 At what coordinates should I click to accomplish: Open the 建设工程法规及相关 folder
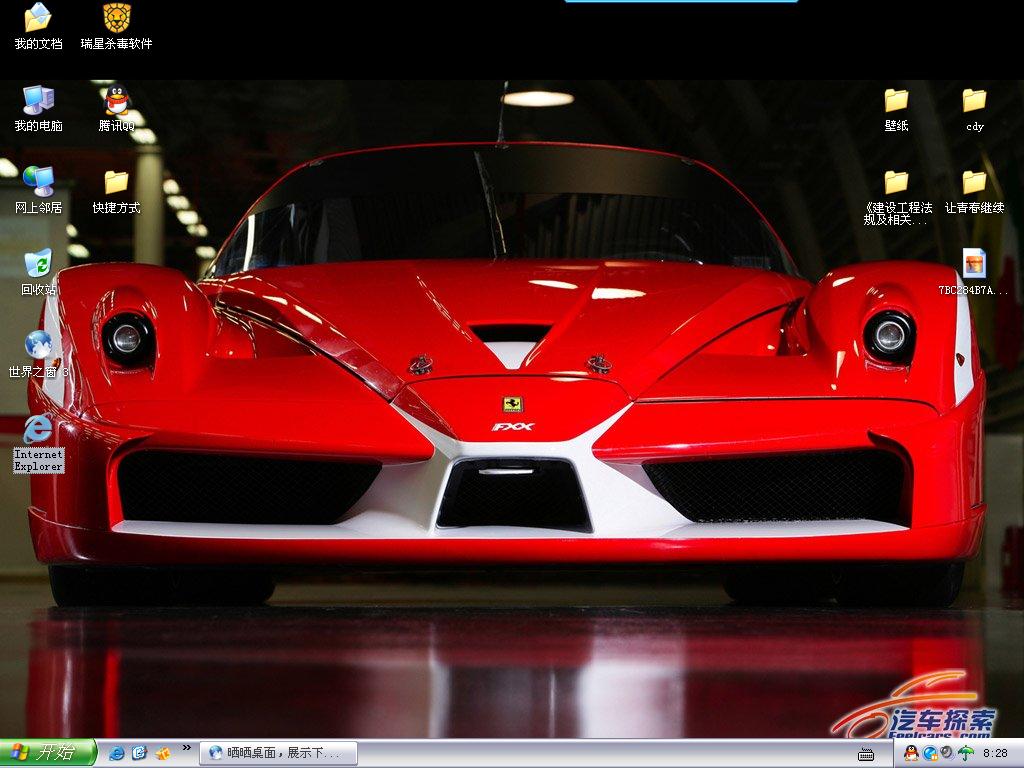coord(896,183)
